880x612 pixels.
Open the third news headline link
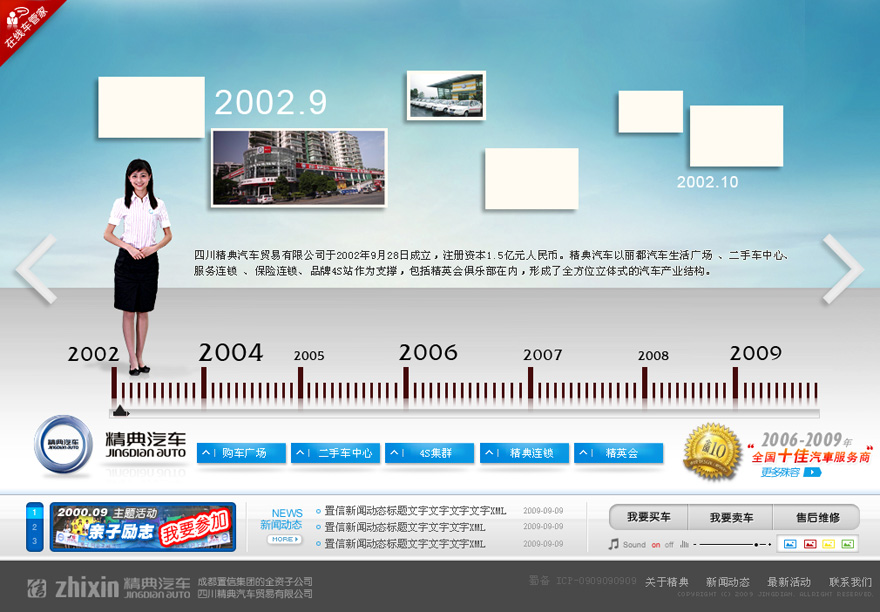click(x=405, y=544)
